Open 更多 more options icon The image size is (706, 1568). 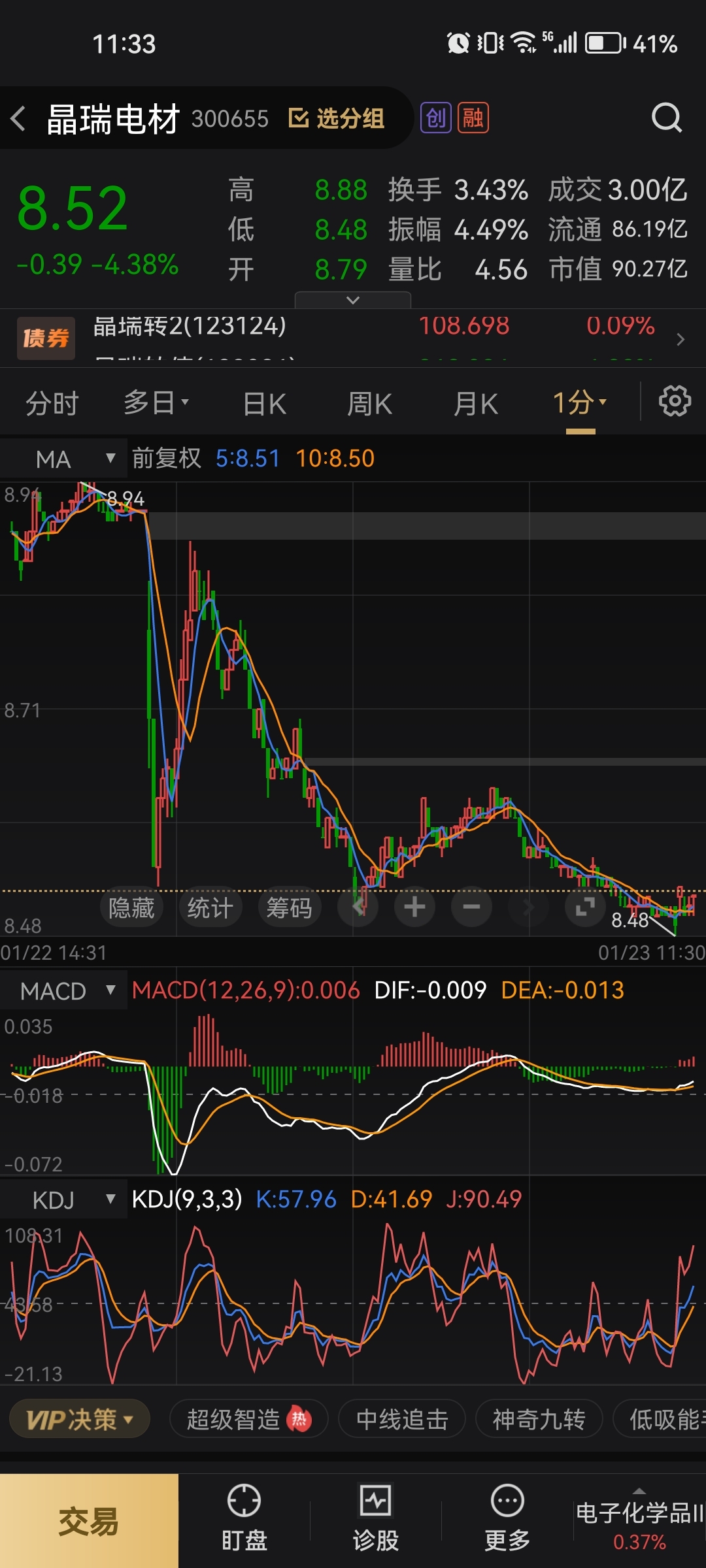(507, 1500)
